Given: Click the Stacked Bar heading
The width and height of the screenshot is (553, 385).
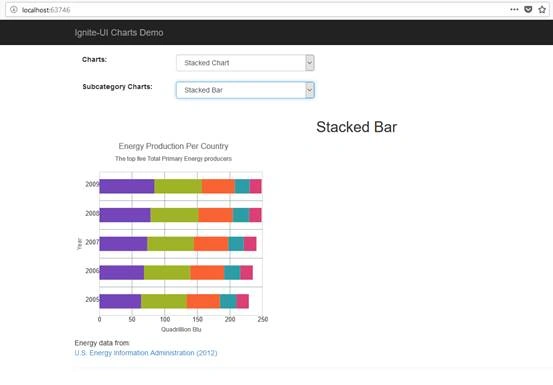Looking at the screenshot, I should (357, 127).
